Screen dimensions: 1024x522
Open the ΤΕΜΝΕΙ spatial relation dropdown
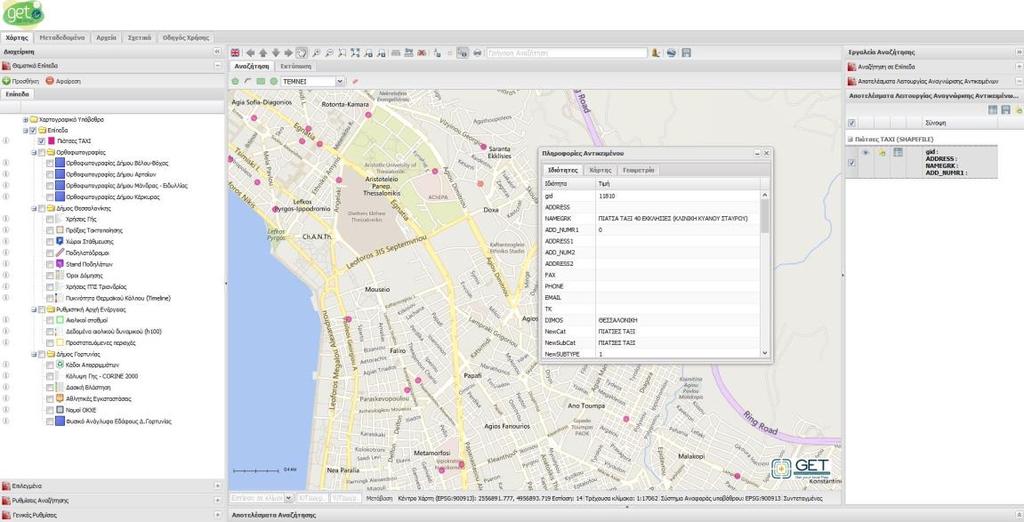(x=340, y=82)
